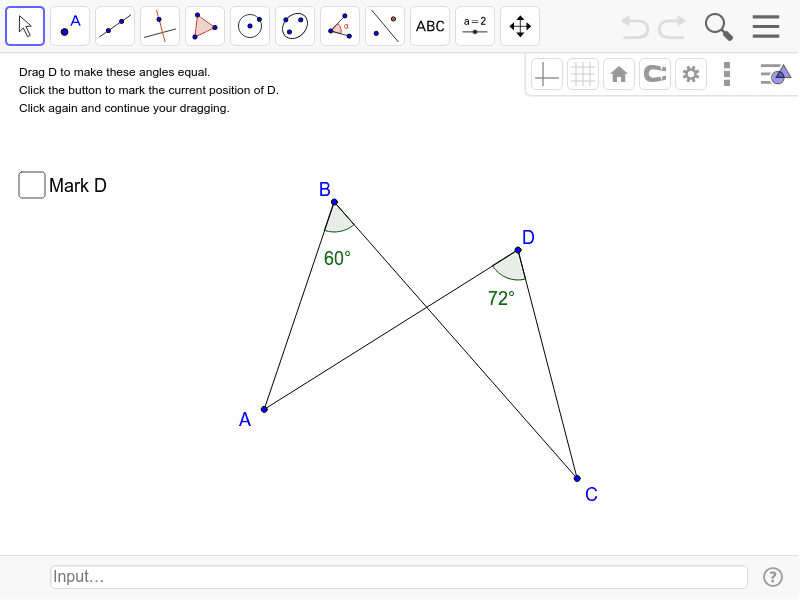Image resolution: width=800 pixels, height=600 pixels.
Task: Pick the Reflect about Line tool
Action: [x=384, y=26]
